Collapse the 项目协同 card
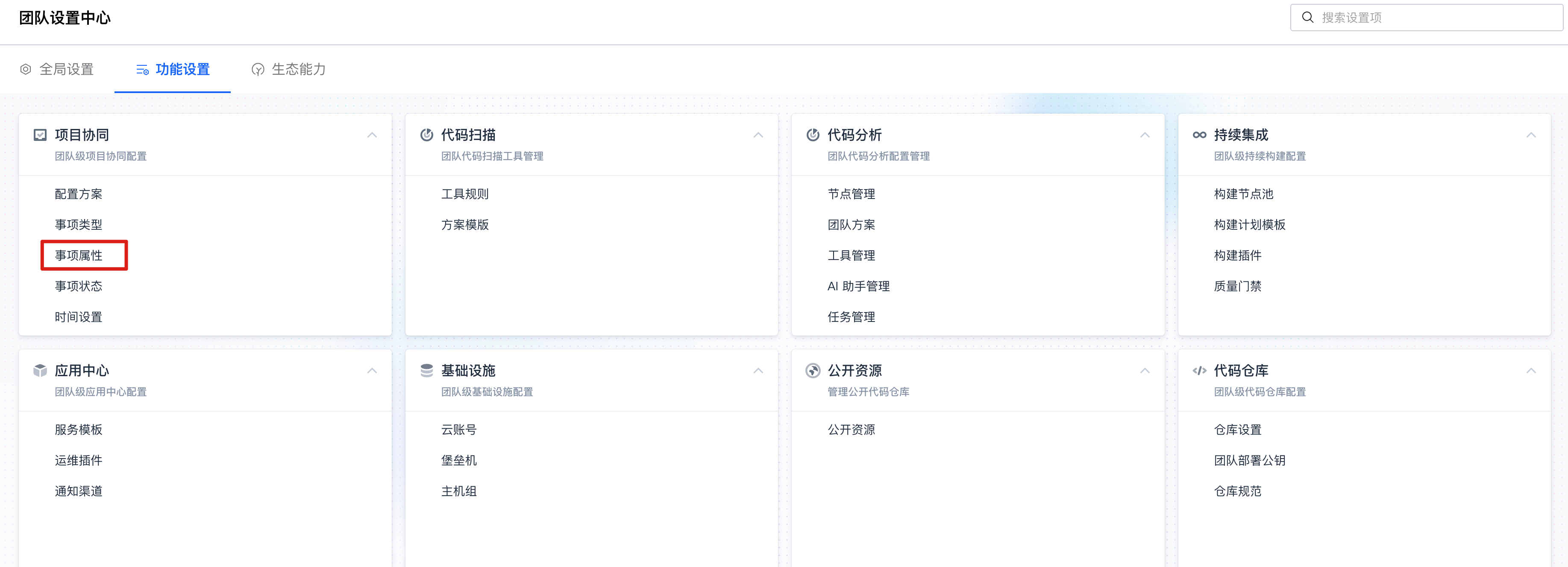The width and height of the screenshot is (1568, 567). coord(372,135)
